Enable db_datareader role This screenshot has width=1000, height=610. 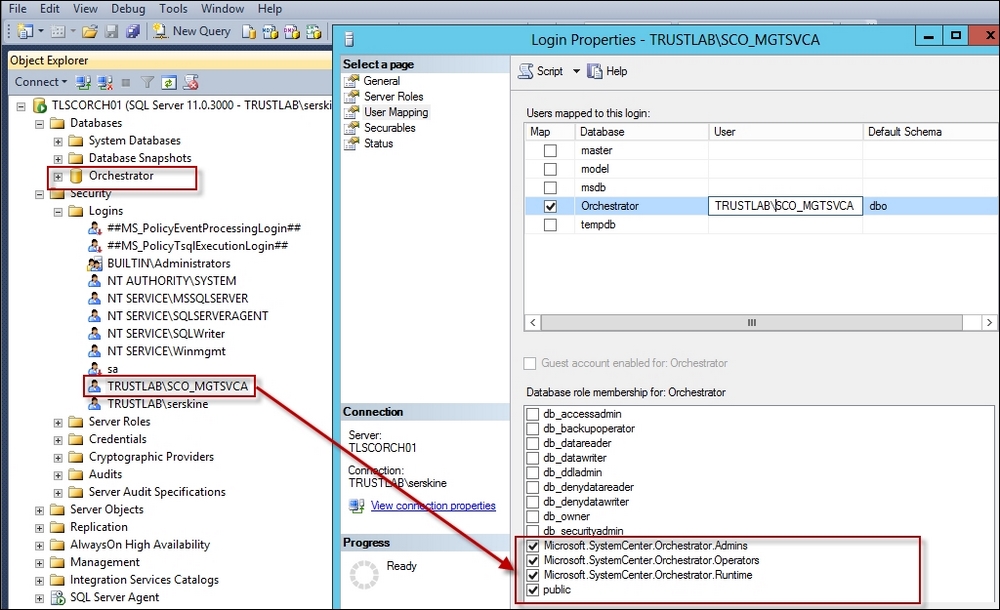533,443
